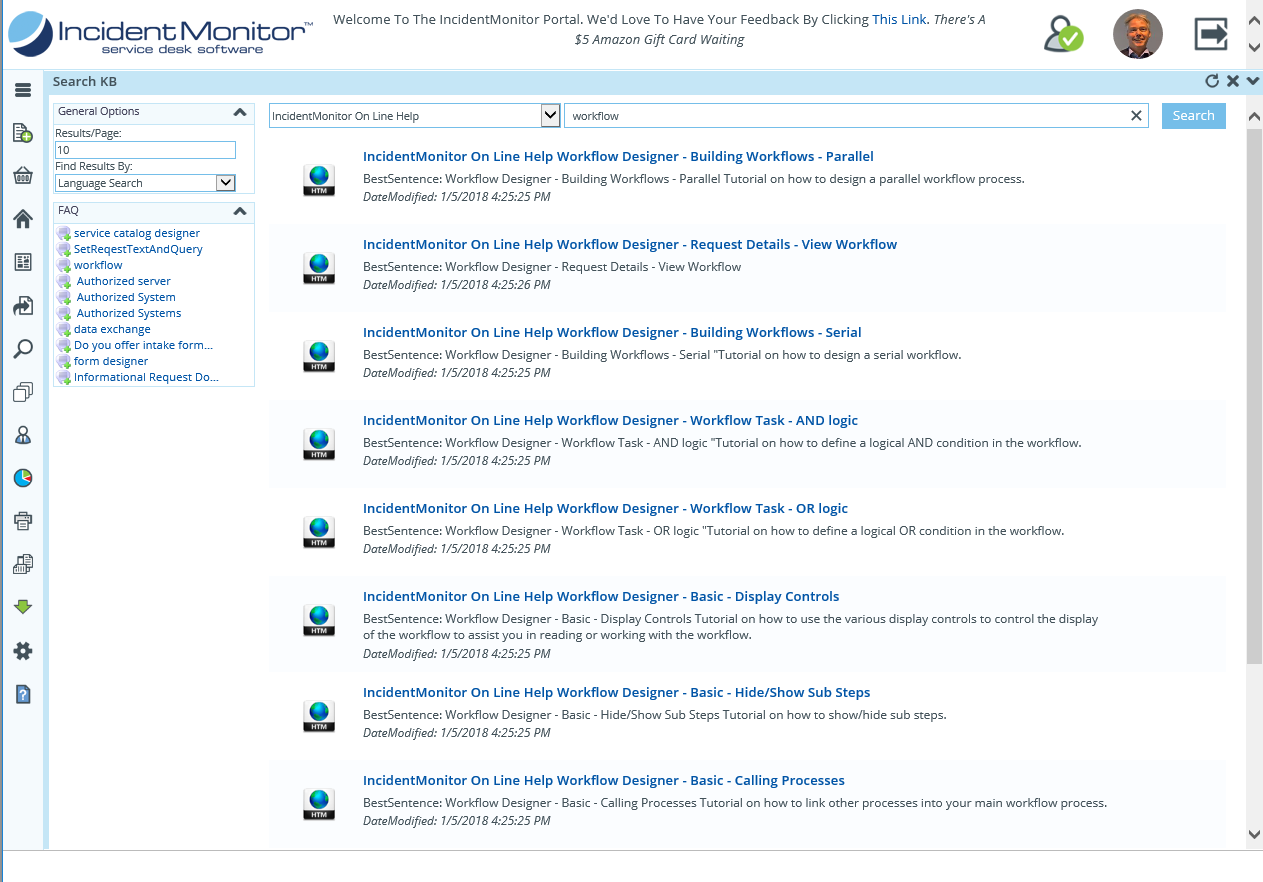1263x882 pixels.
Task: Click the header banner scroll down arrow
Action: point(1254,47)
